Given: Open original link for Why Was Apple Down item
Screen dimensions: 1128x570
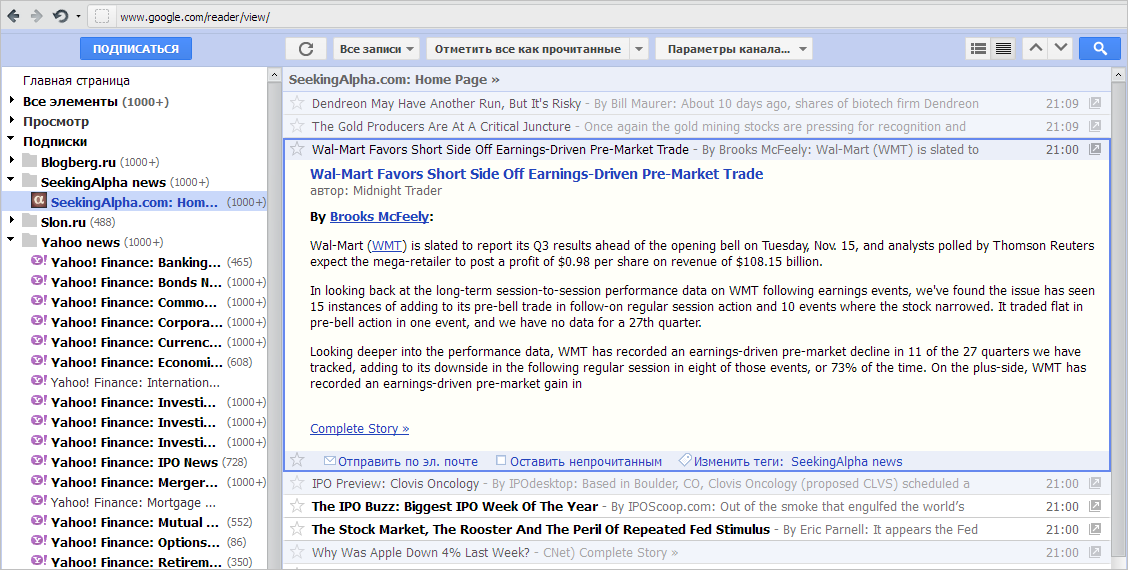Looking at the screenshot, I should point(1095,552).
